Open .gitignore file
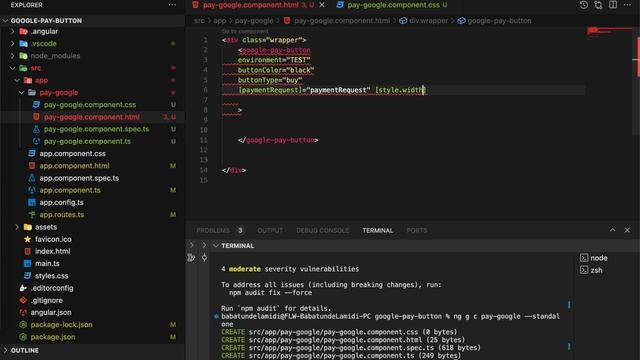Image resolution: width=640 pixels, height=360 pixels. point(47,300)
